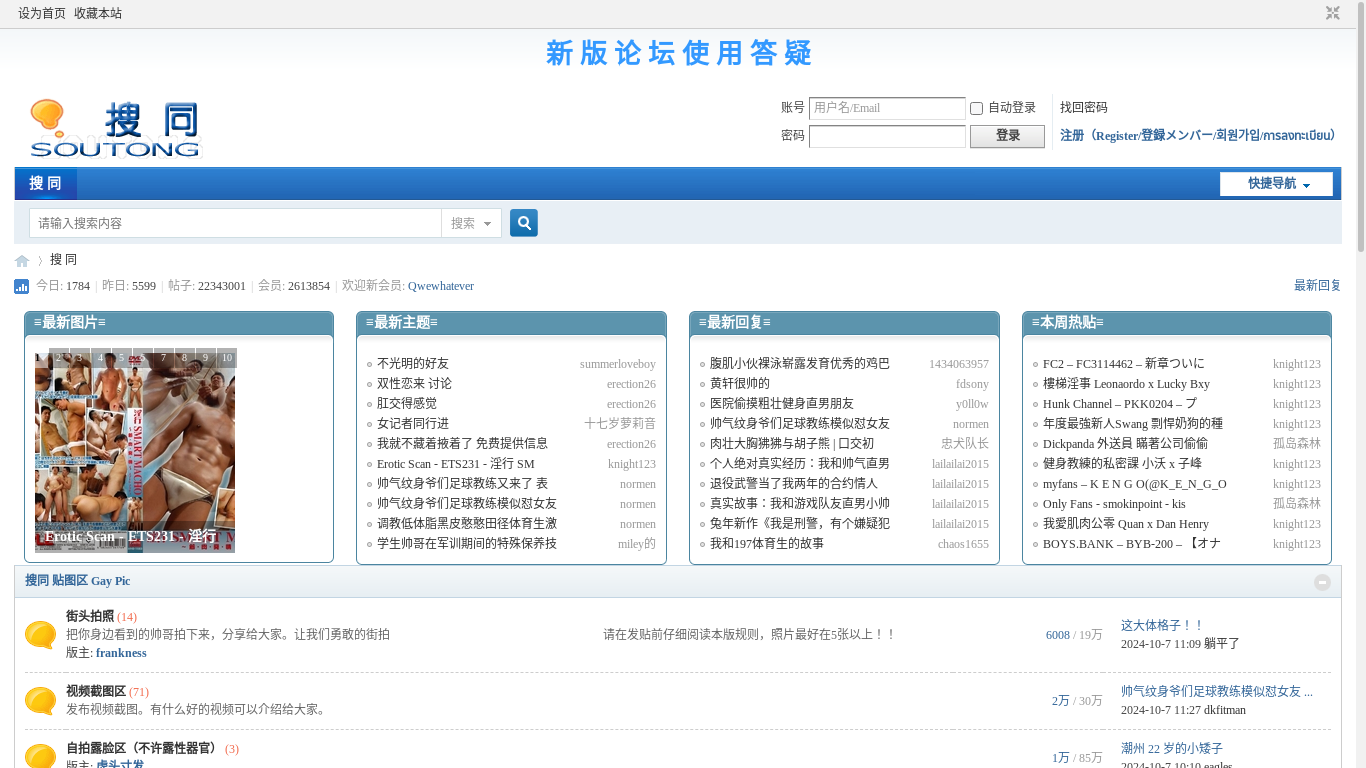Open moderator frankness's profile
The height and width of the screenshot is (768, 1366).
coord(121,653)
